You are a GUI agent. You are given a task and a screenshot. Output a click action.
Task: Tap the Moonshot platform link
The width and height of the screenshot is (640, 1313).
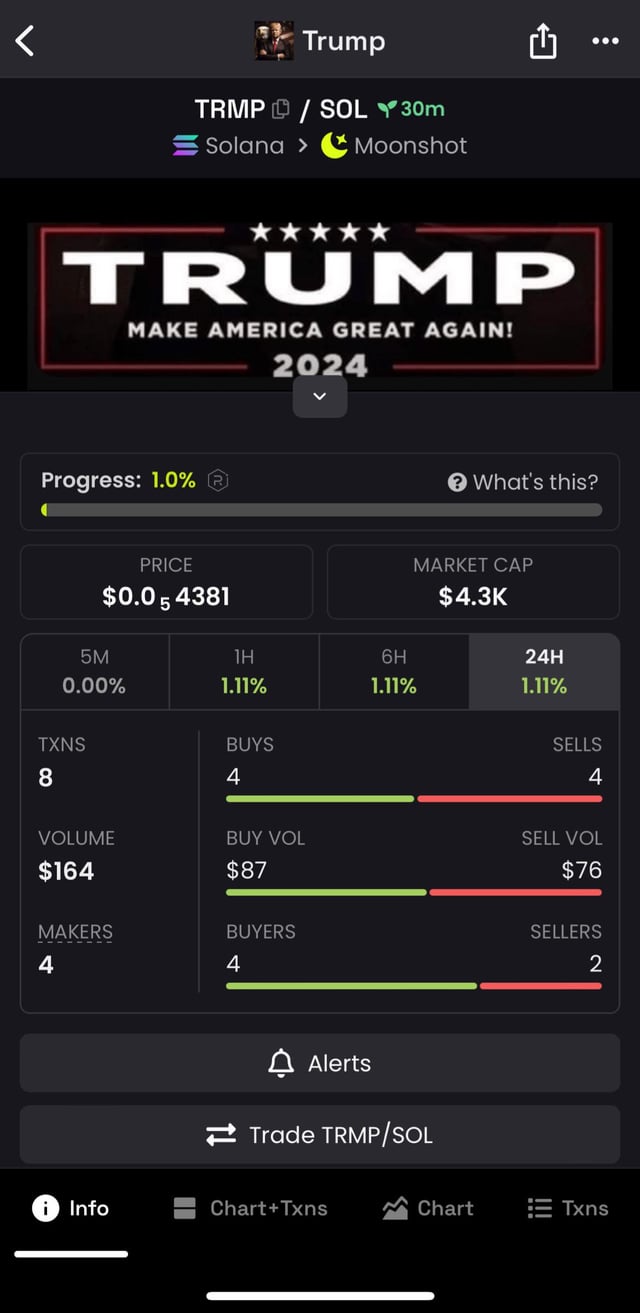[x=394, y=146]
